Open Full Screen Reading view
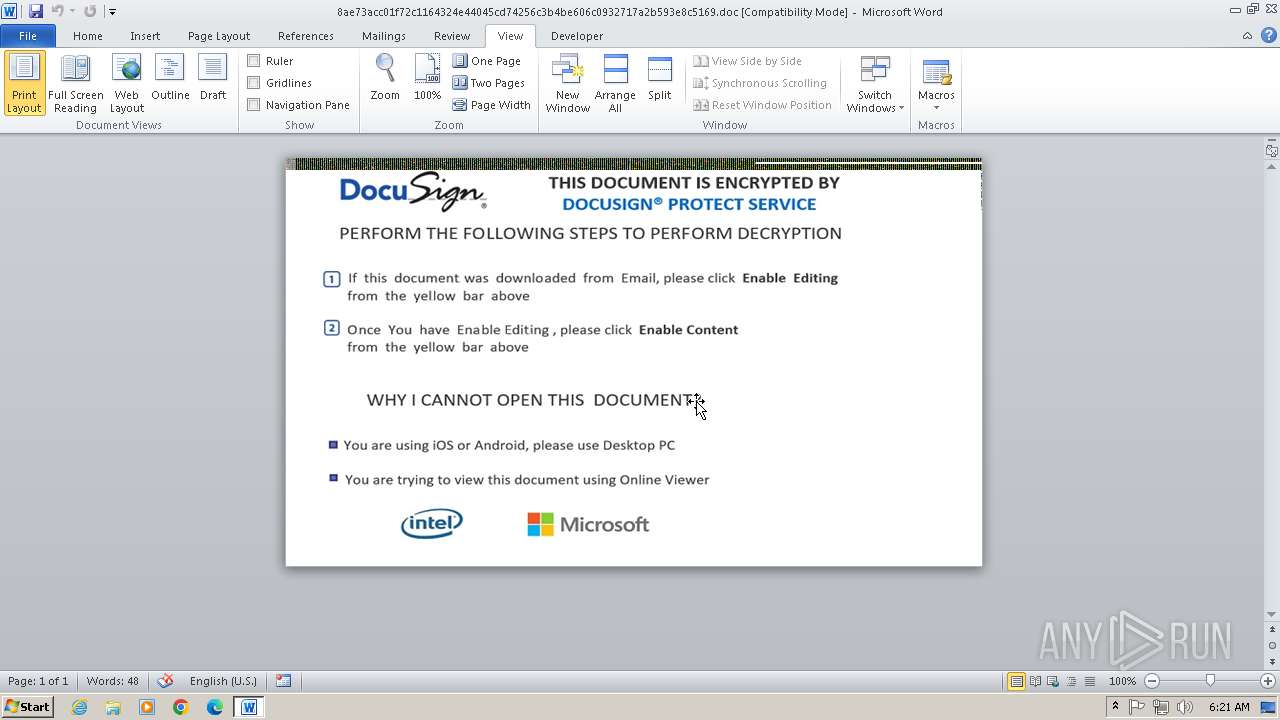Image resolution: width=1280 pixels, height=720 pixels. (75, 83)
